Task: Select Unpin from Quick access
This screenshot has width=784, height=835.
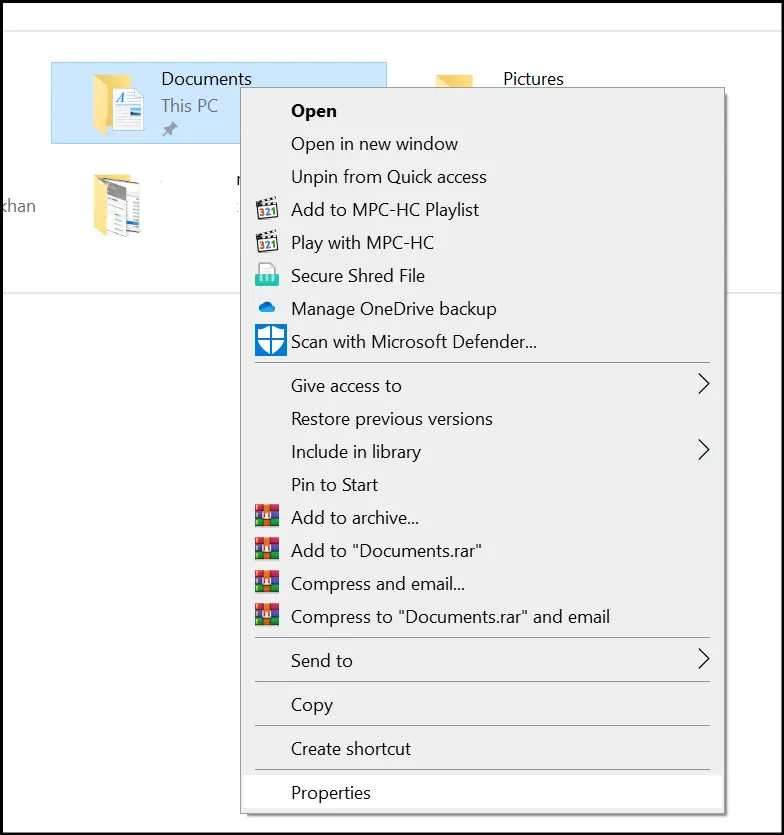Action: pyautogui.click(x=483, y=177)
